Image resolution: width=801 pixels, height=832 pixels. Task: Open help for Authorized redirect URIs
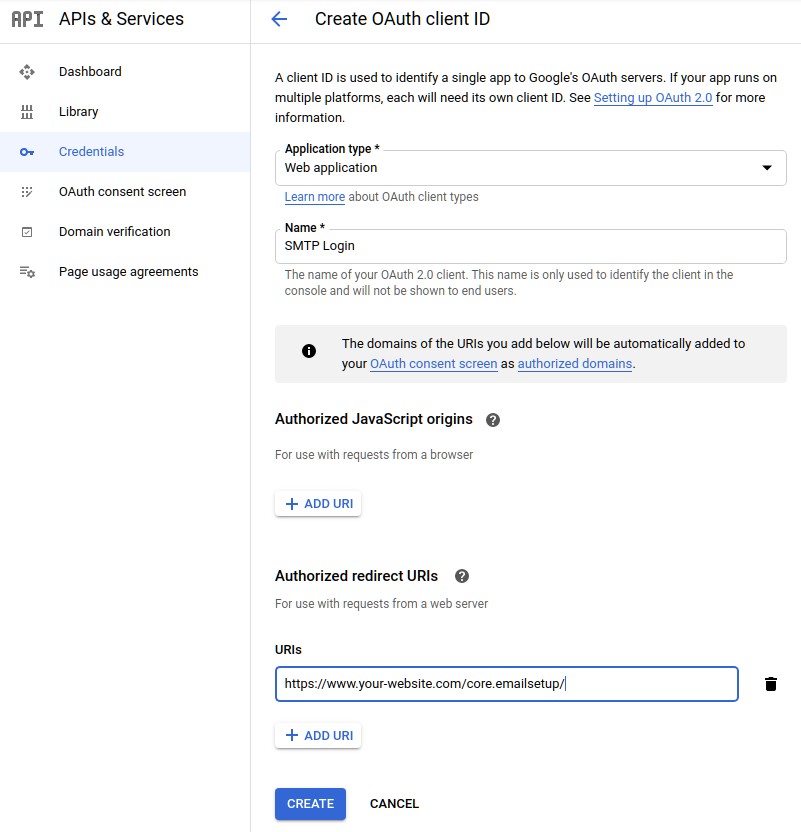[462, 576]
